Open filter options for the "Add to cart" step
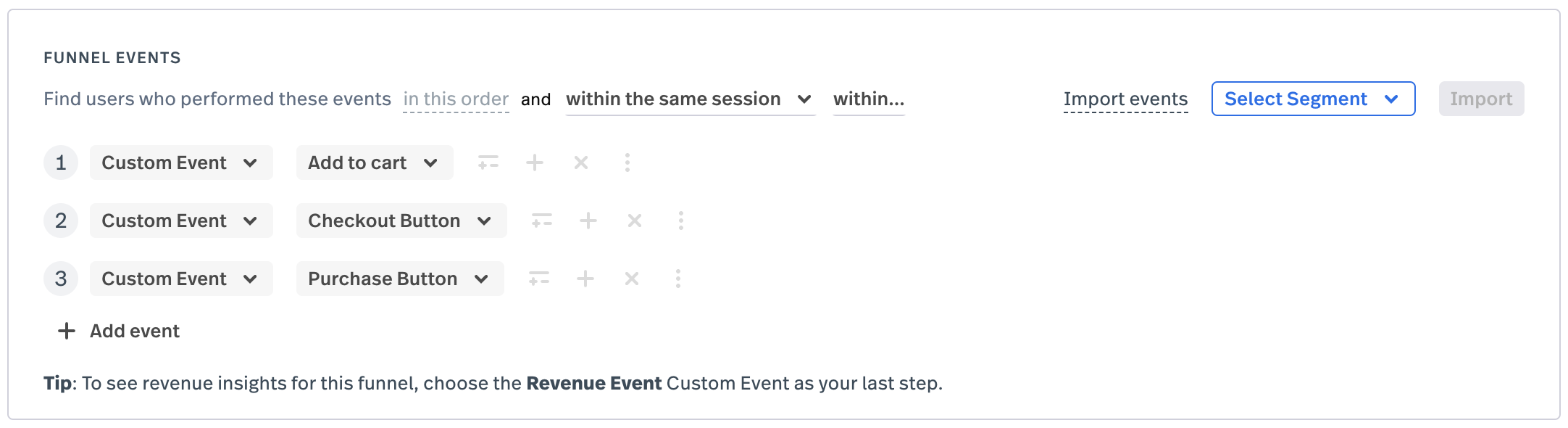The height and width of the screenshot is (428, 1568). [488, 162]
